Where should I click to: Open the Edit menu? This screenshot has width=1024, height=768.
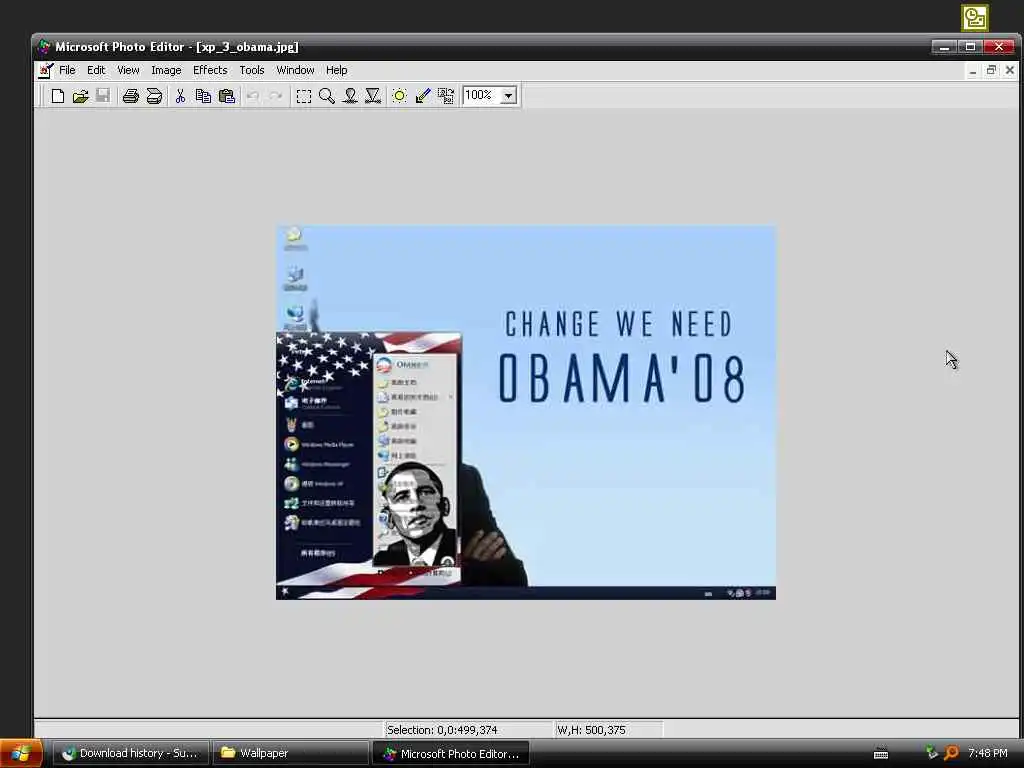[x=96, y=70]
